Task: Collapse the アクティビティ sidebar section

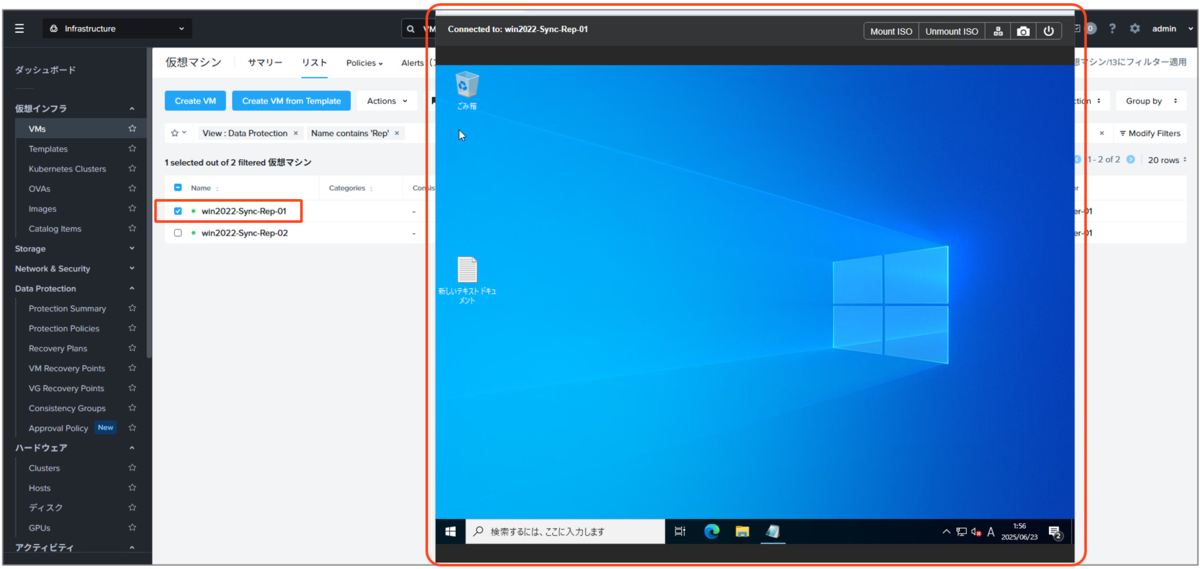Action: [132, 548]
